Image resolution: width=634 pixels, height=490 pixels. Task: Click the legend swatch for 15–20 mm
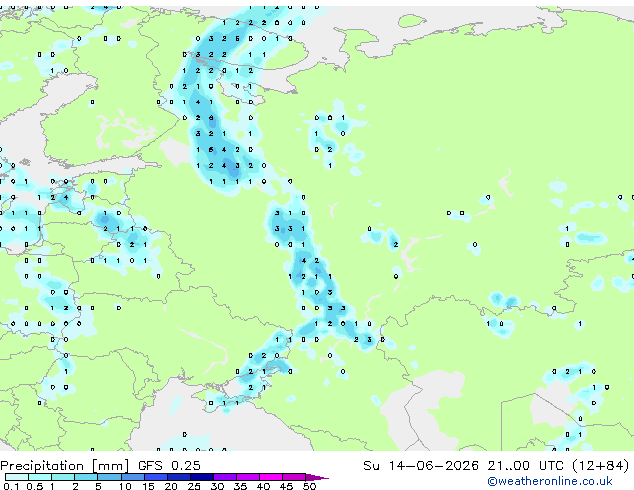pyautogui.click(x=156, y=477)
